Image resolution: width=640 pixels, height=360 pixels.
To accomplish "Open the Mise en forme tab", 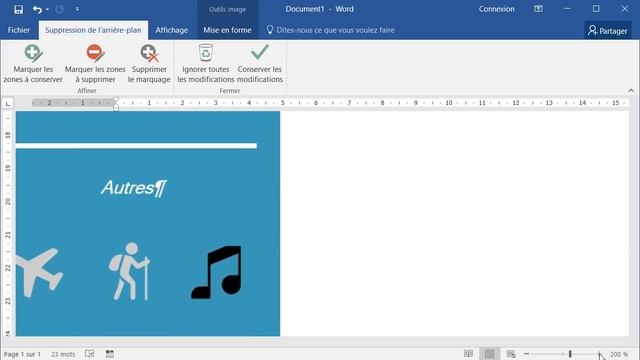I will [227, 30].
